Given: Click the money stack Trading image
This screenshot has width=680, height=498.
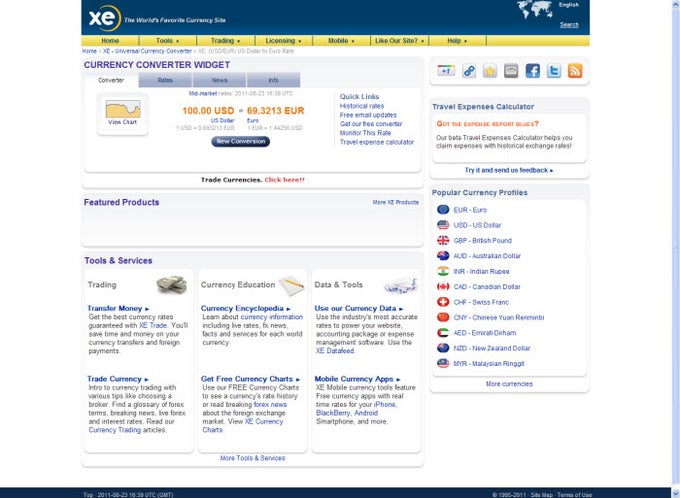Looking at the screenshot, I should tap(172, 285).
